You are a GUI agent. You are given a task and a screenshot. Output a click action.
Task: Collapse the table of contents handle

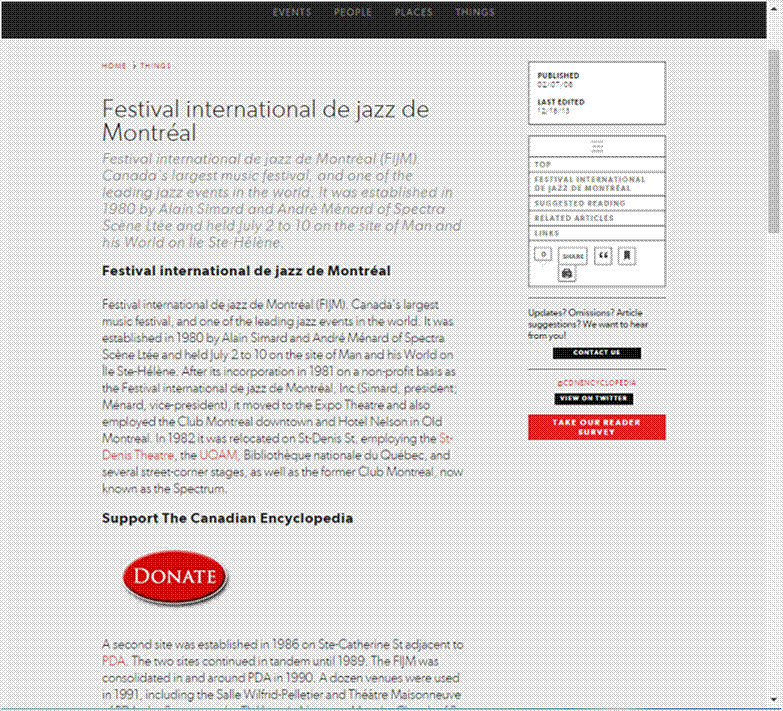tap(596, 146)
